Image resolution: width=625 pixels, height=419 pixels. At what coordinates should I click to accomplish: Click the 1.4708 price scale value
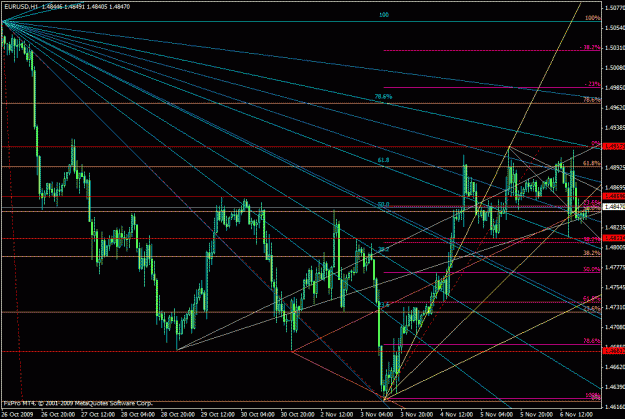click(615, 327)
